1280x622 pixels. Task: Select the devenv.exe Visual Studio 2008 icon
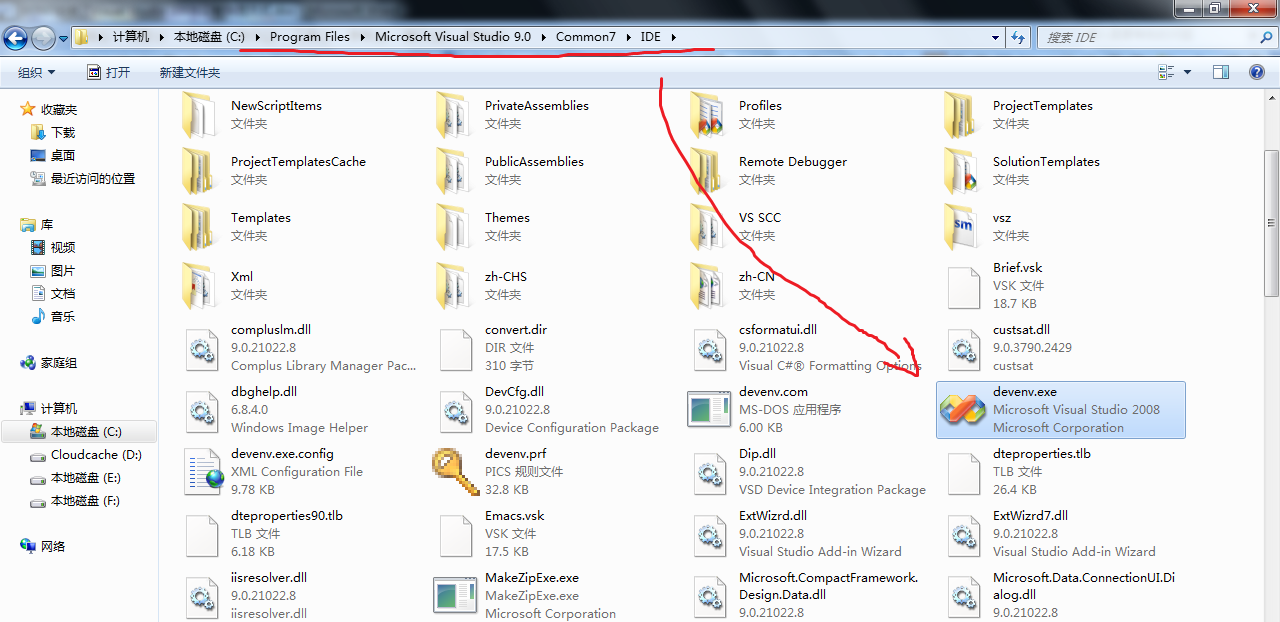pos(963,410)
